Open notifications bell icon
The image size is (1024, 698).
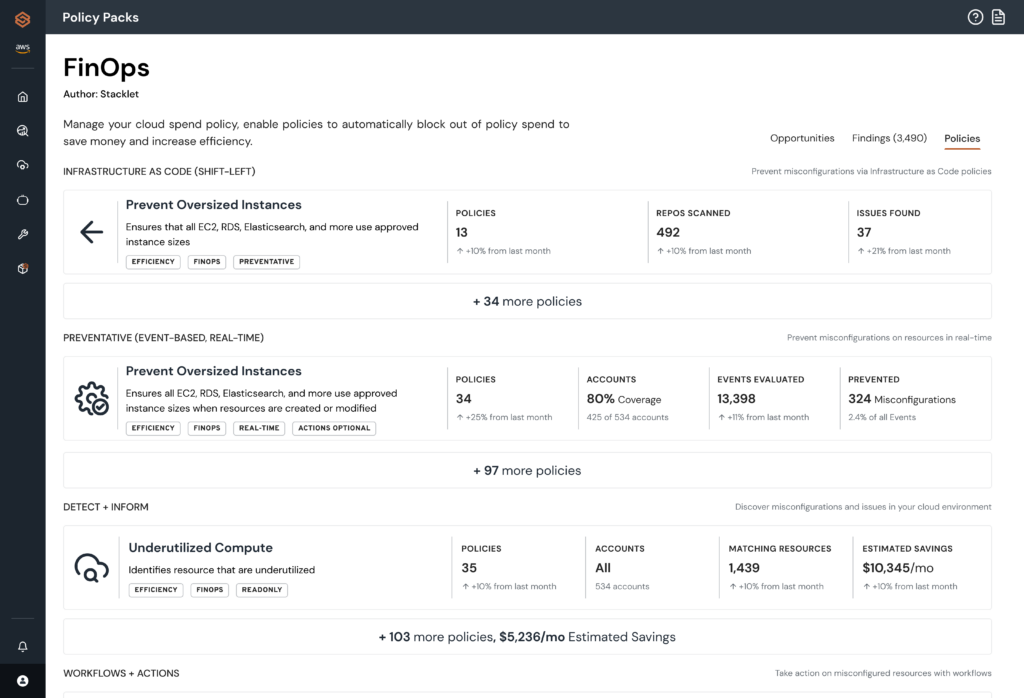coord(22,647)
